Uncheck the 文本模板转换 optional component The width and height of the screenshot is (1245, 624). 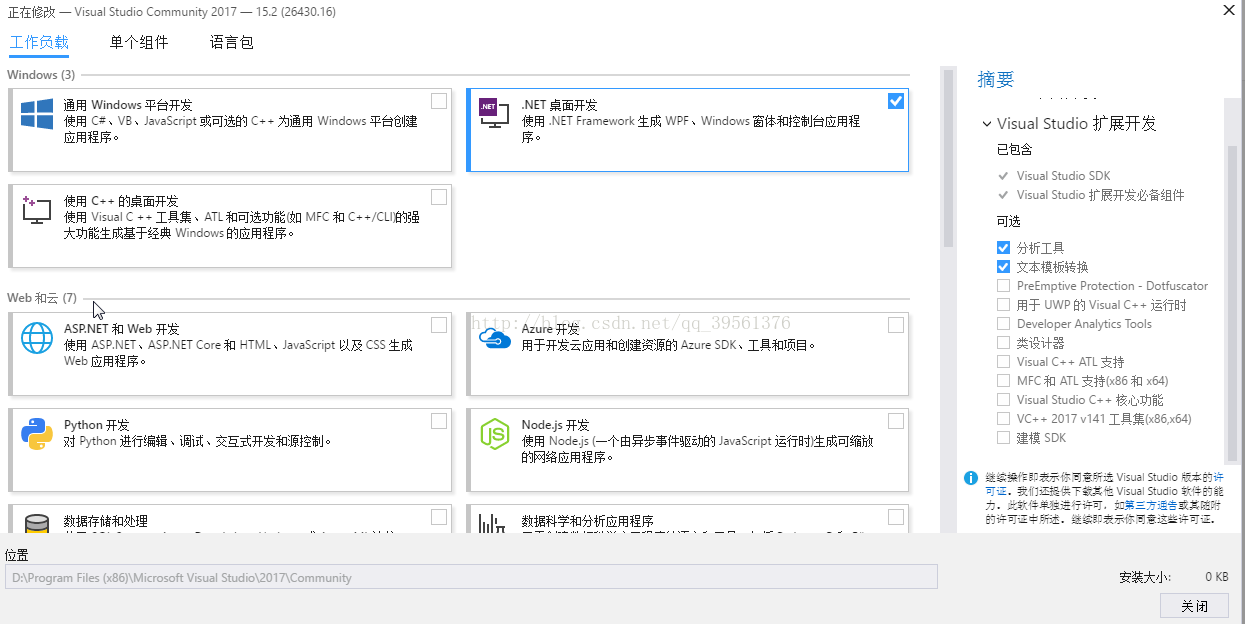(x=1003, y=267)
